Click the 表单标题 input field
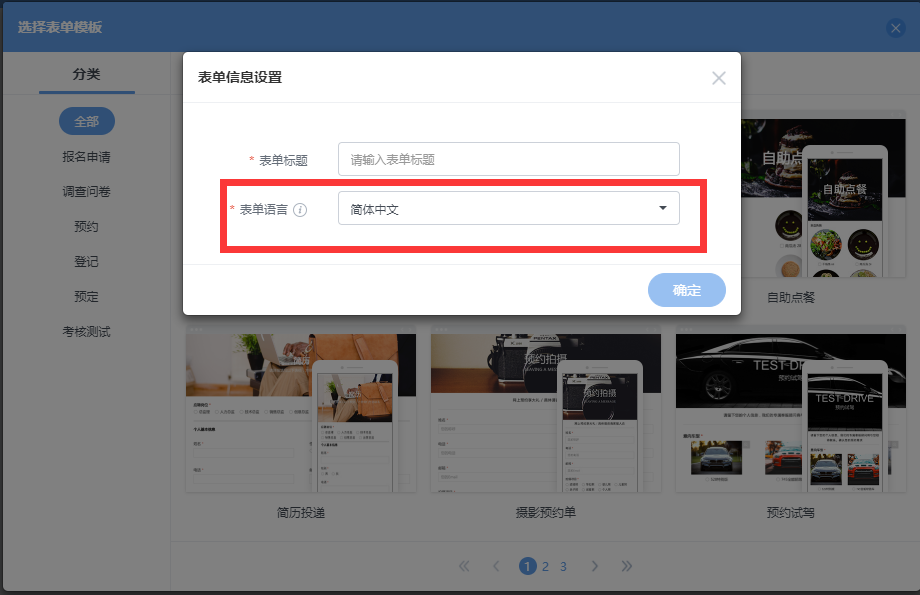Image resolution: width=920 pixels, height=595 pixels. [508, 159]
